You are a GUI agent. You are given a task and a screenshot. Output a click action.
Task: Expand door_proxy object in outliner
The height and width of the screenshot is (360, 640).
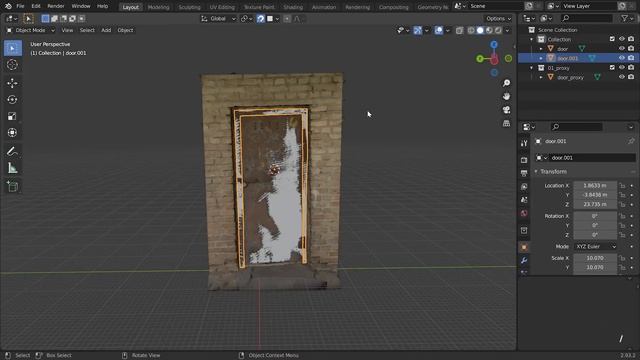point(541,78)
